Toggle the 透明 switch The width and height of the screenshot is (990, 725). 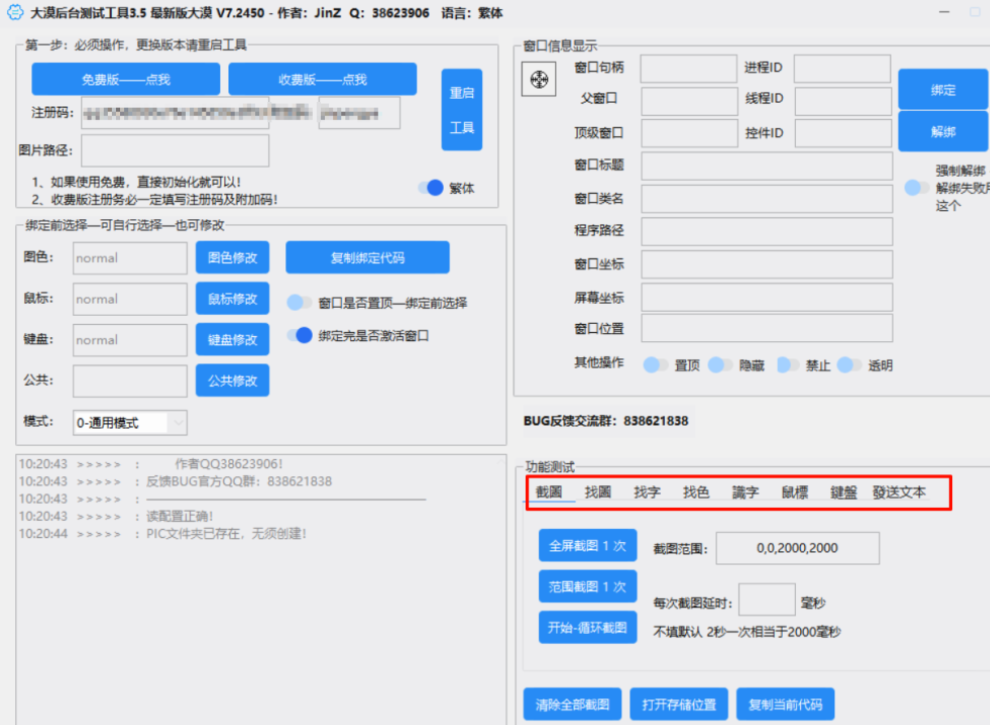pos(850,366)
